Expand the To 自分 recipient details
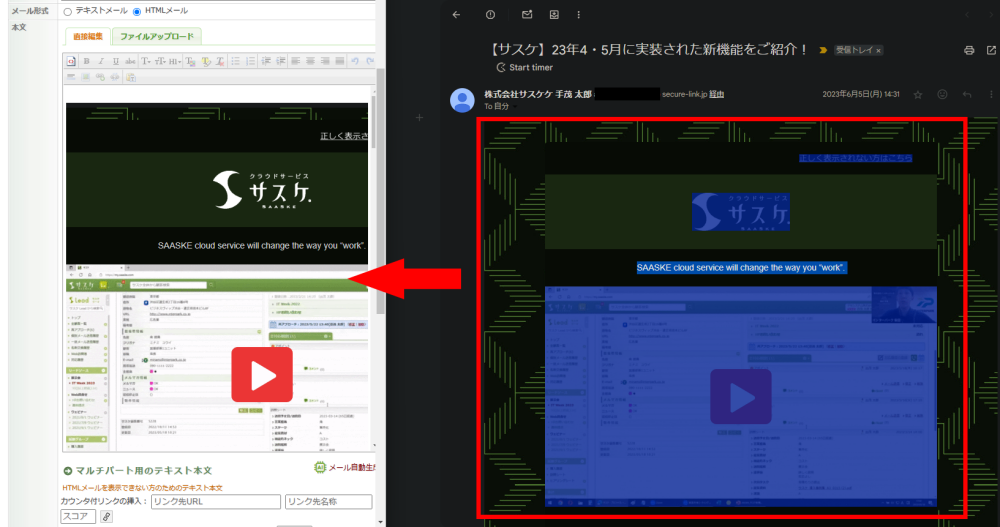The height and width of the screenshot is (527, 1000). pos(515,107)
